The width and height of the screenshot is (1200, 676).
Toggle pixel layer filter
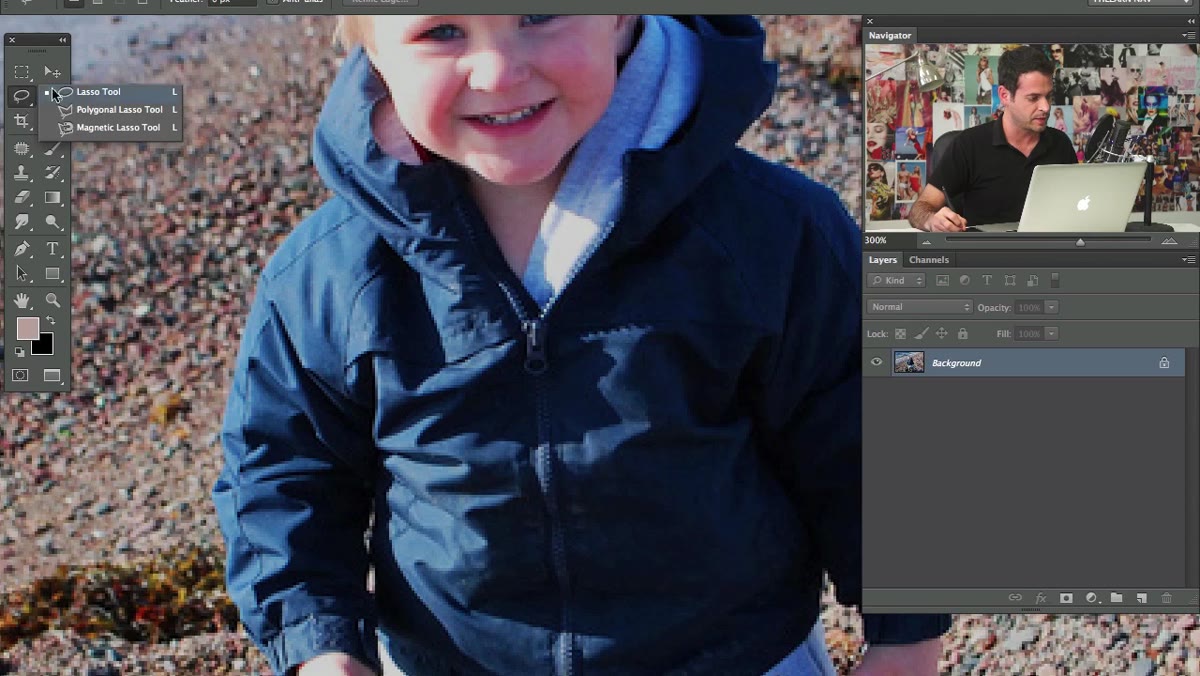(x=942, y=281)
